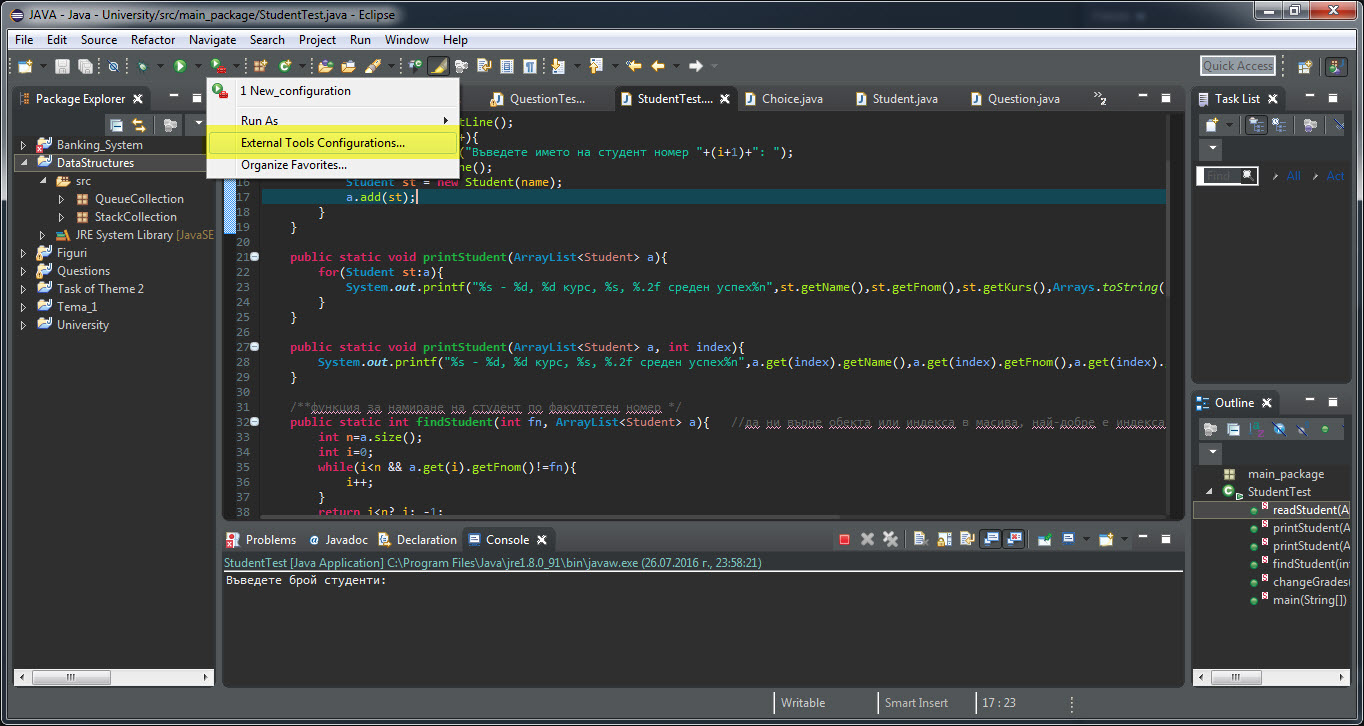
Task: Clear the Console output icon
Action: pos(921,540)
